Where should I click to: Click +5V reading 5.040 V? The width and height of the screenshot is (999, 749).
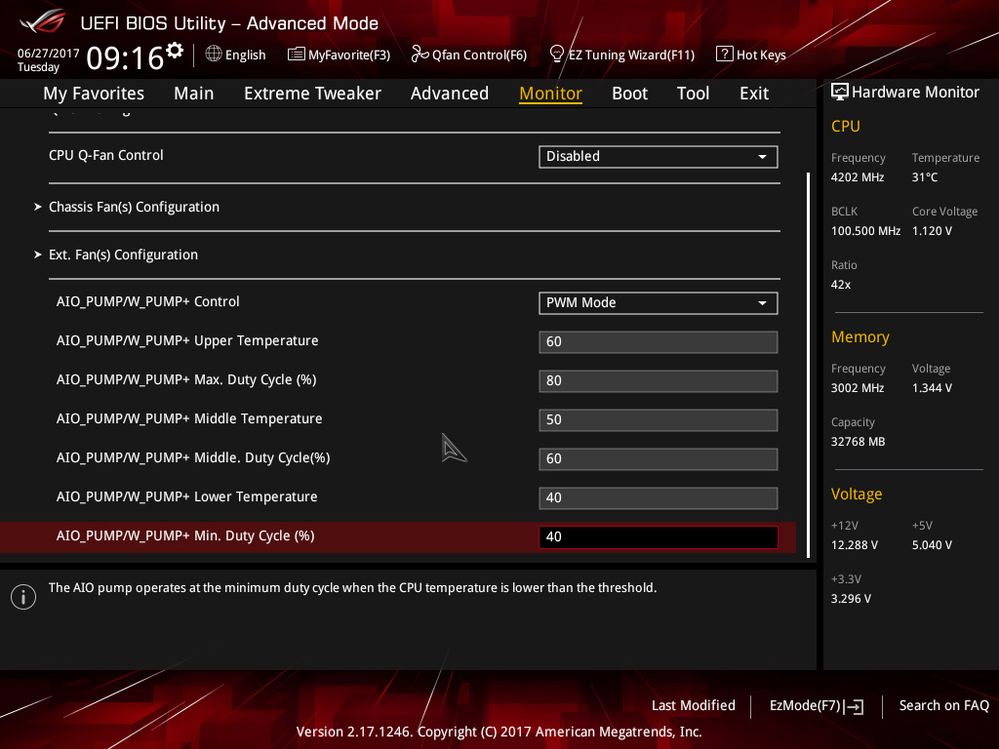point(931,545)
